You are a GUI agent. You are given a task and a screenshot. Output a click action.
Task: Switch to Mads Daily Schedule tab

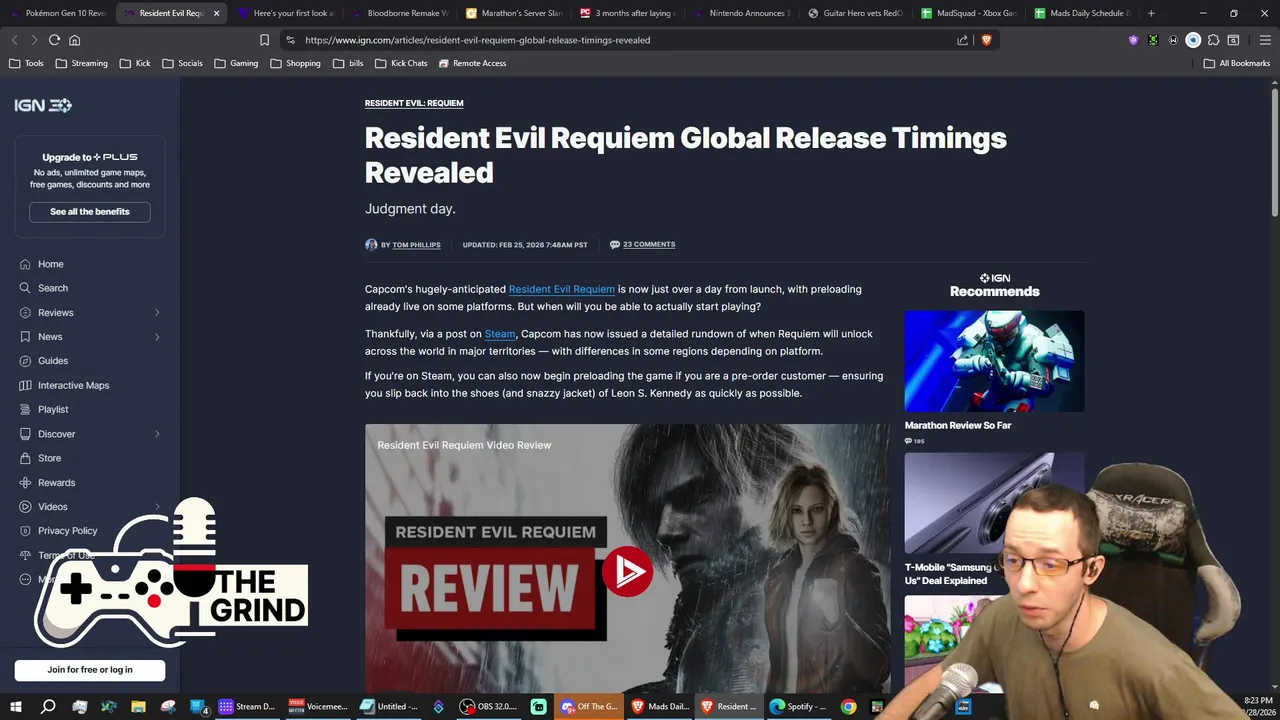point(1084,13)
